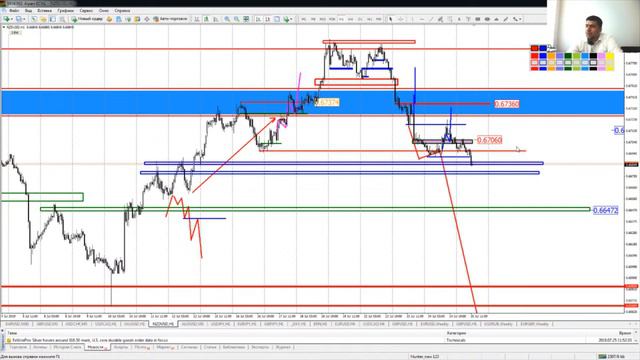Open the Вид menu
The width and height of the screenshot is (640, 360).
click(x=28, y=11)
